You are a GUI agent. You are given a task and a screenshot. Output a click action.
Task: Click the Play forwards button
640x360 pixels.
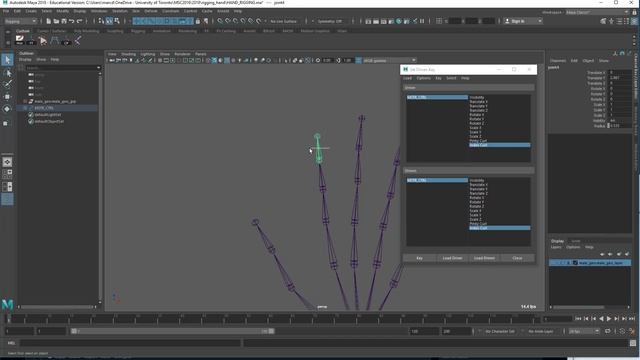click(609, 319)
